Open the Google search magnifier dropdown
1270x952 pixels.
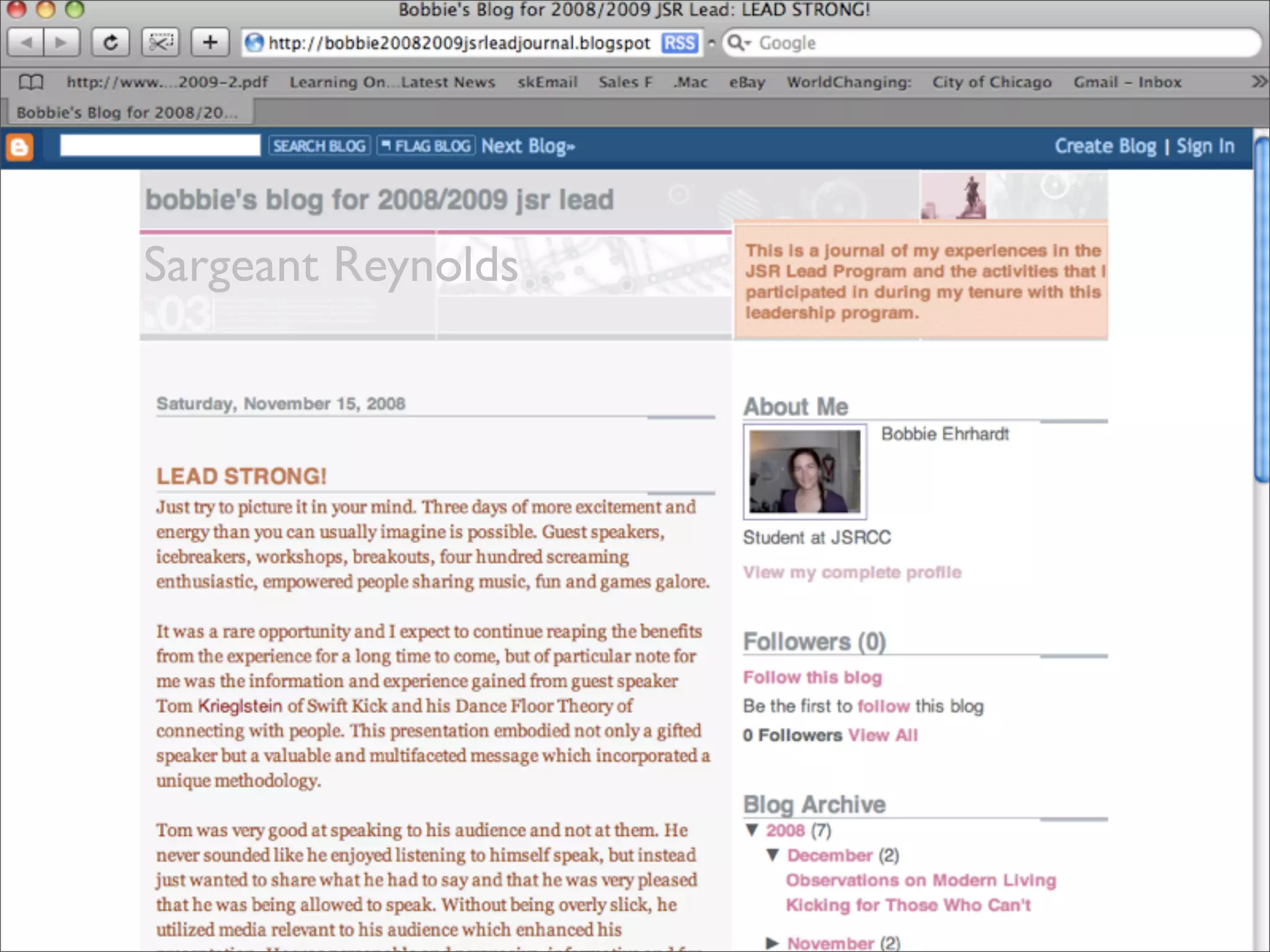pos(739,43)
